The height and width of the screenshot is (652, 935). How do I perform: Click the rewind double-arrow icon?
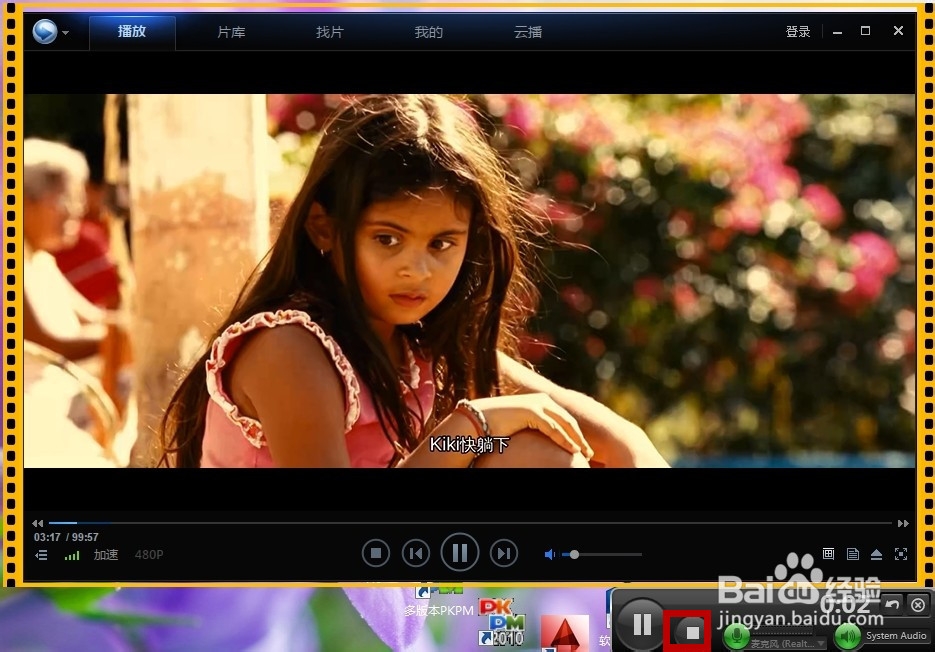38,523
